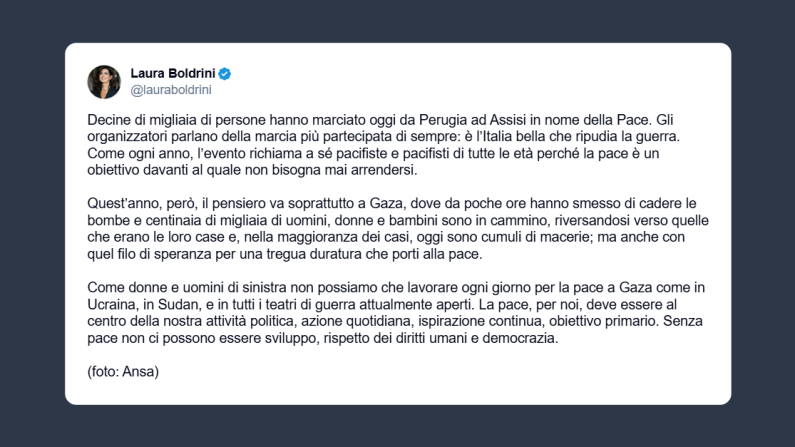The height and width of the screenshot is (447, 795).
Task: Click Laura Boldrini's profile avatar photo
Action: 104,81
